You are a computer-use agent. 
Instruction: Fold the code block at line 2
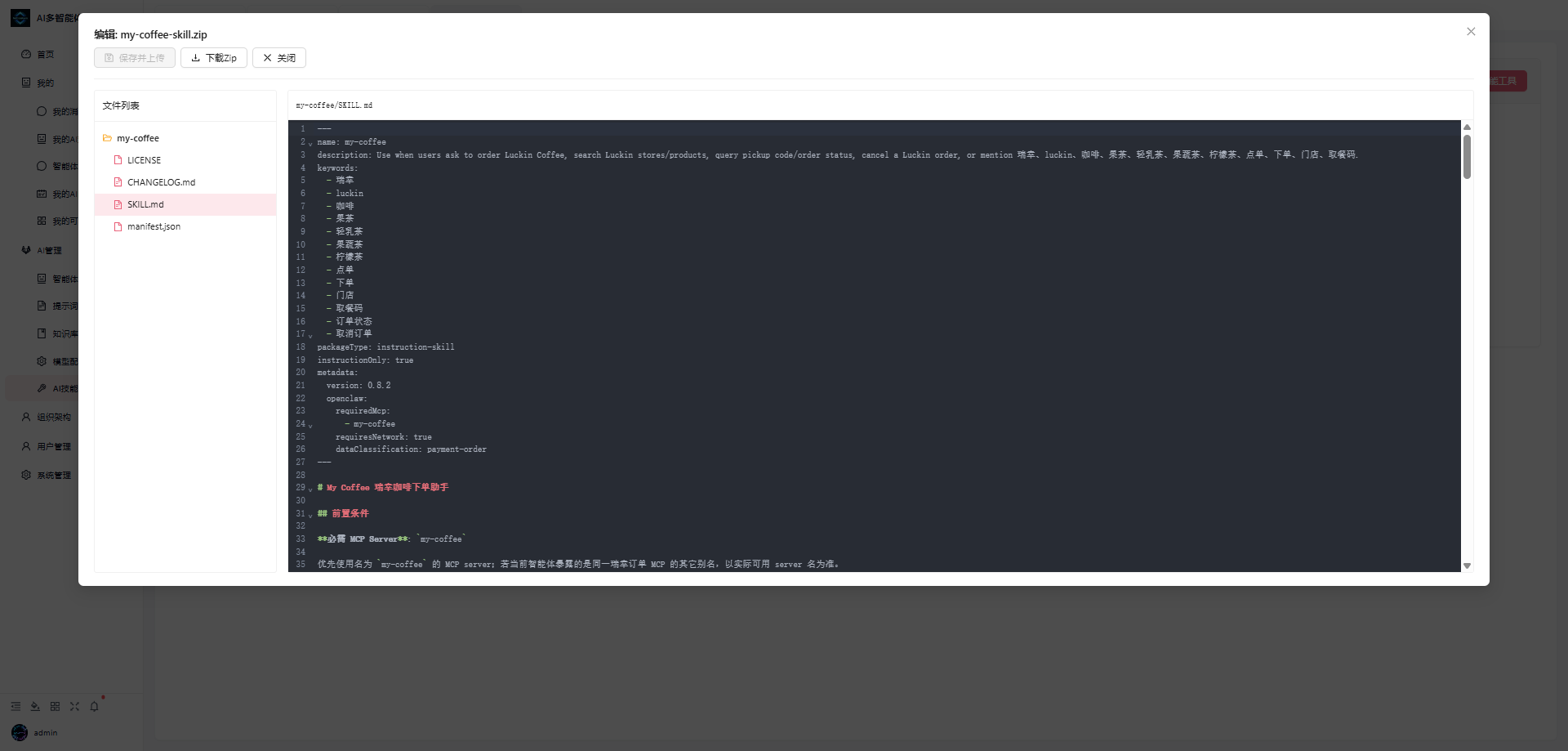(x=310, y=143)
